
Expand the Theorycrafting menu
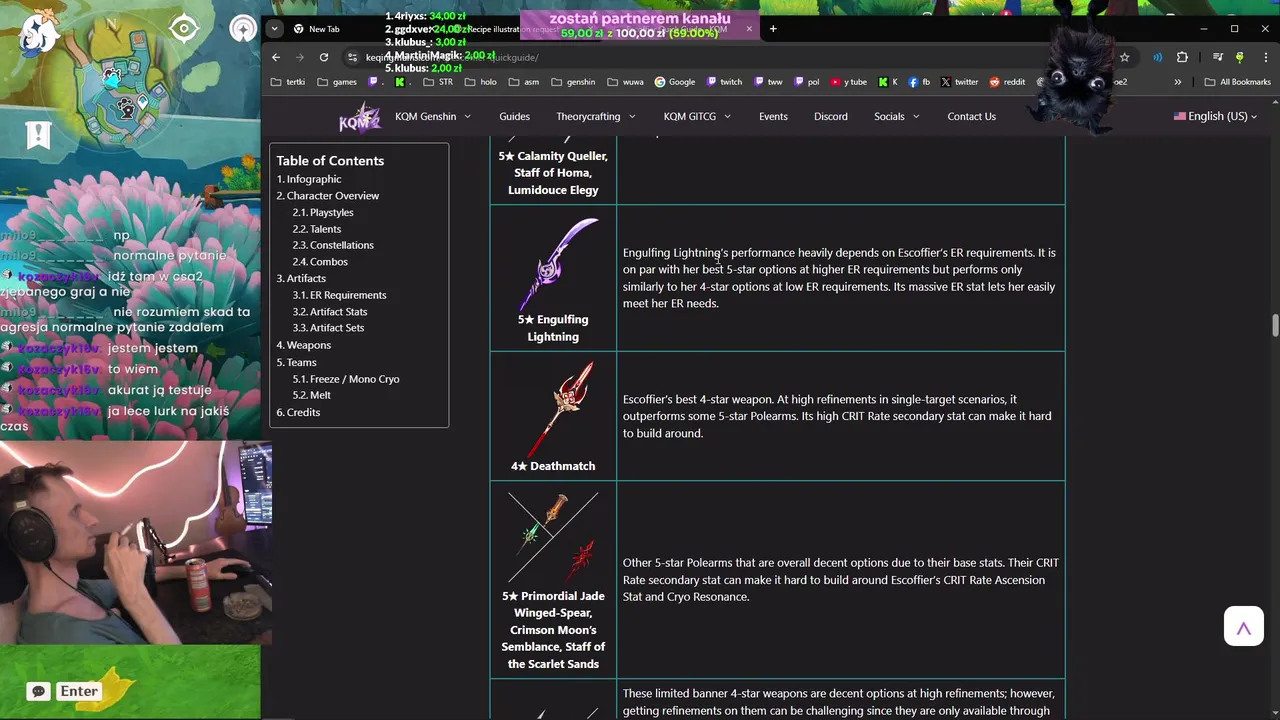[x=596, y=116]
